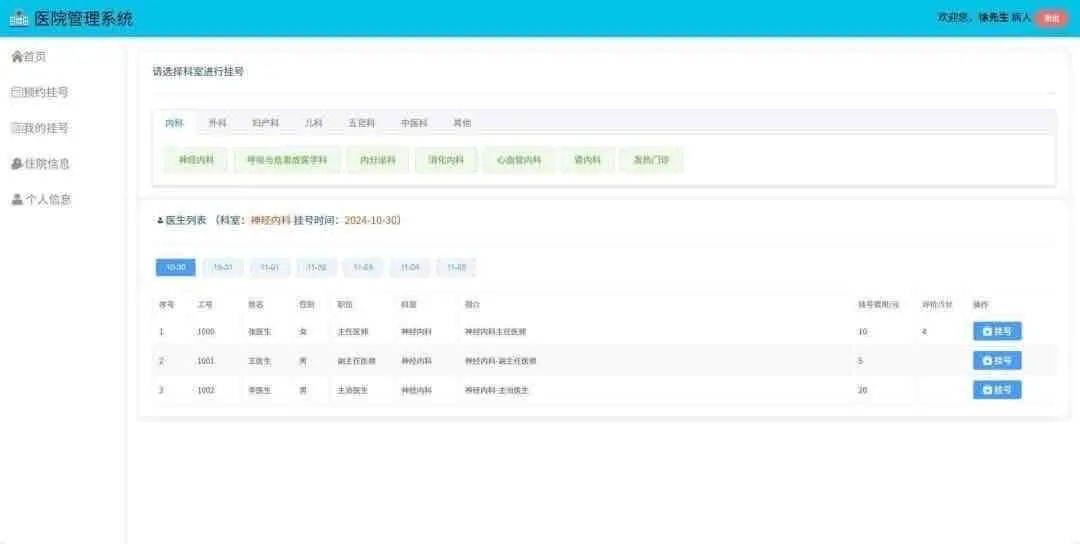
Task: Select the 10-31 date button
Action: pos(222,267)
